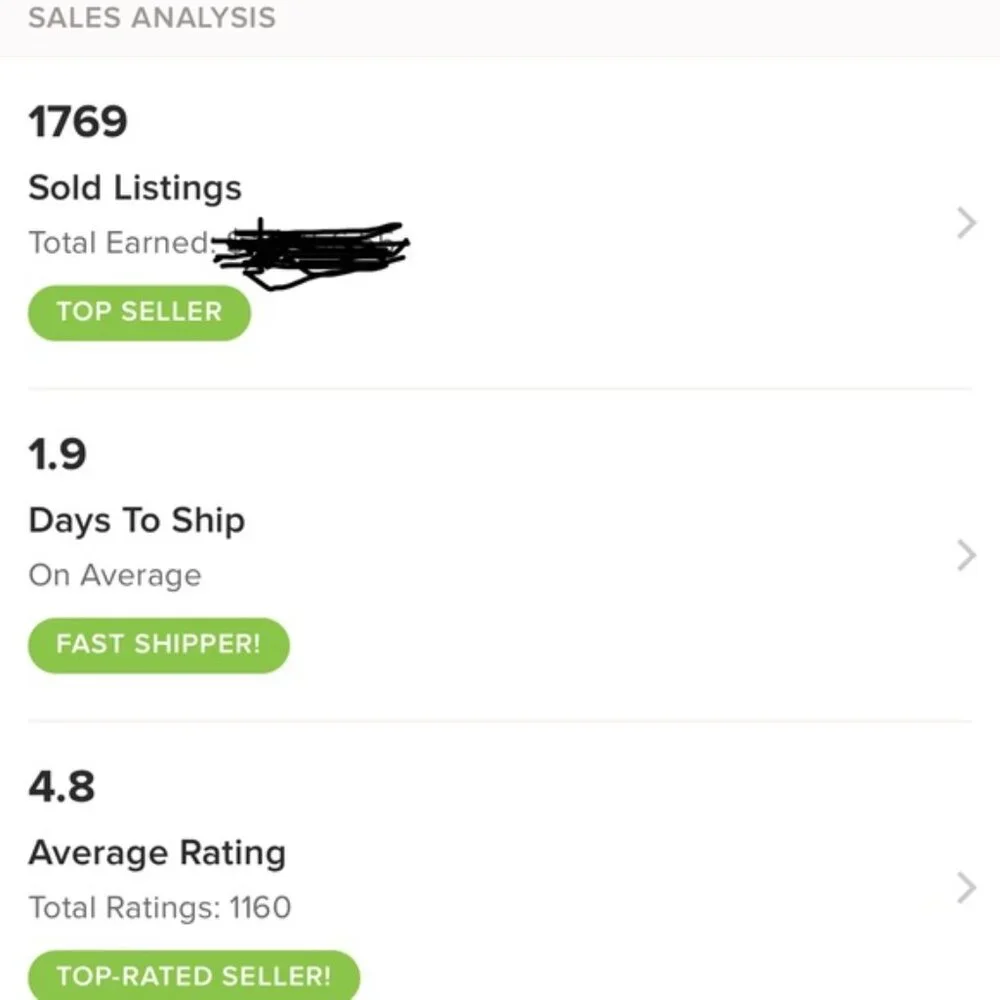Viewport: 1000px width, 1000px height.
Task: Expand the Days To Ship row chevron
Action: (965, 555)
